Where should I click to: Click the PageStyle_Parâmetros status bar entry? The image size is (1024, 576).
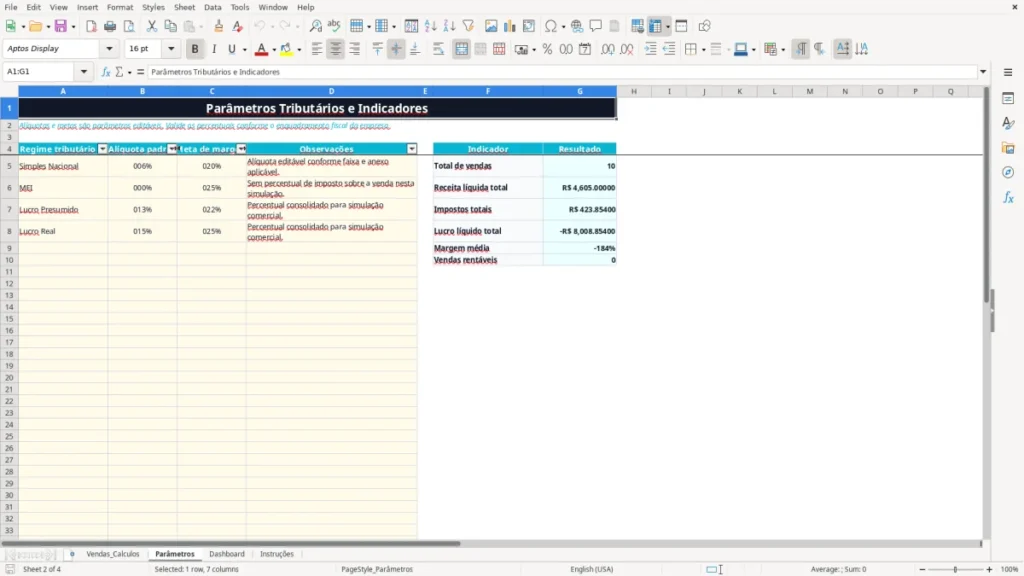[x=377, y=569]
